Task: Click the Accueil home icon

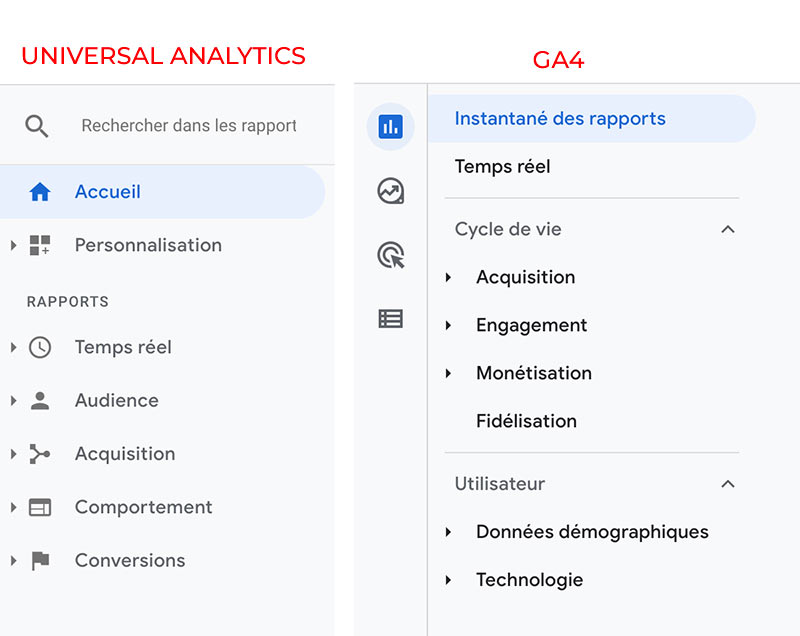Action: pos(40,192)
